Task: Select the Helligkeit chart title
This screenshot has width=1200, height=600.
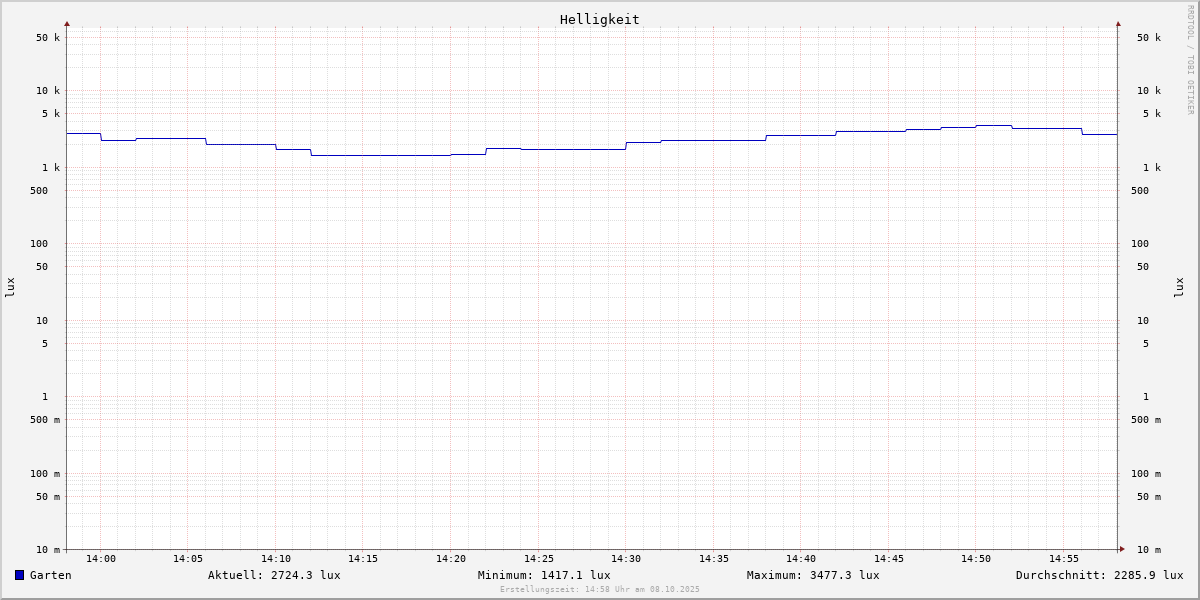Action: [599, 19]
